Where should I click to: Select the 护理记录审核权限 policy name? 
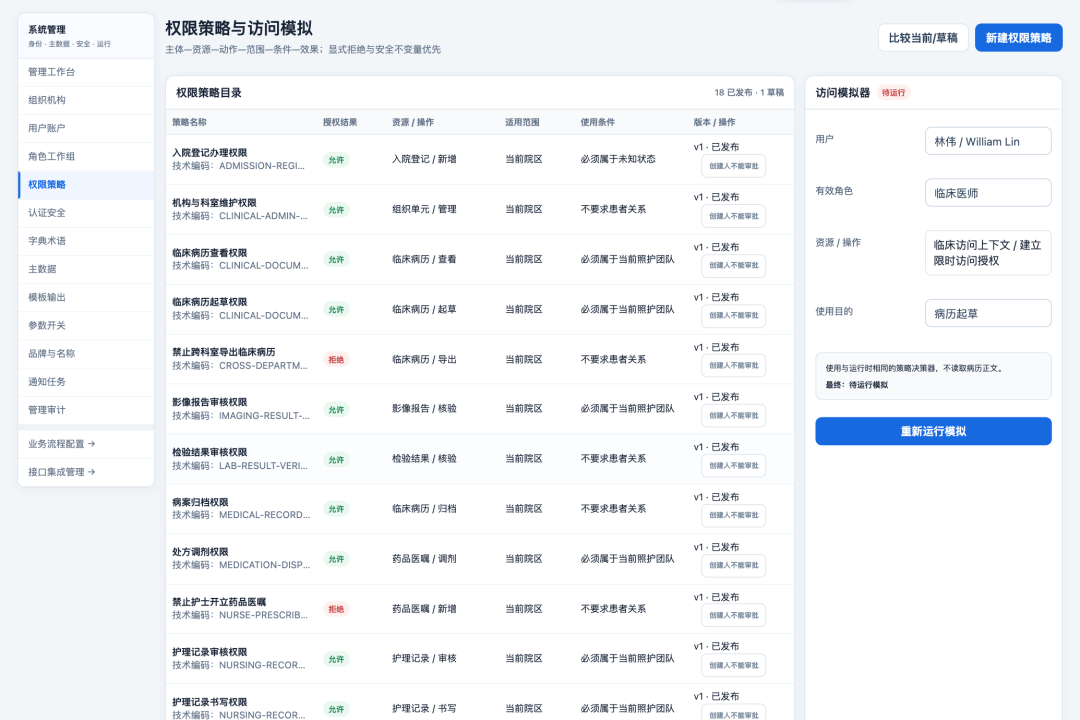209,652
